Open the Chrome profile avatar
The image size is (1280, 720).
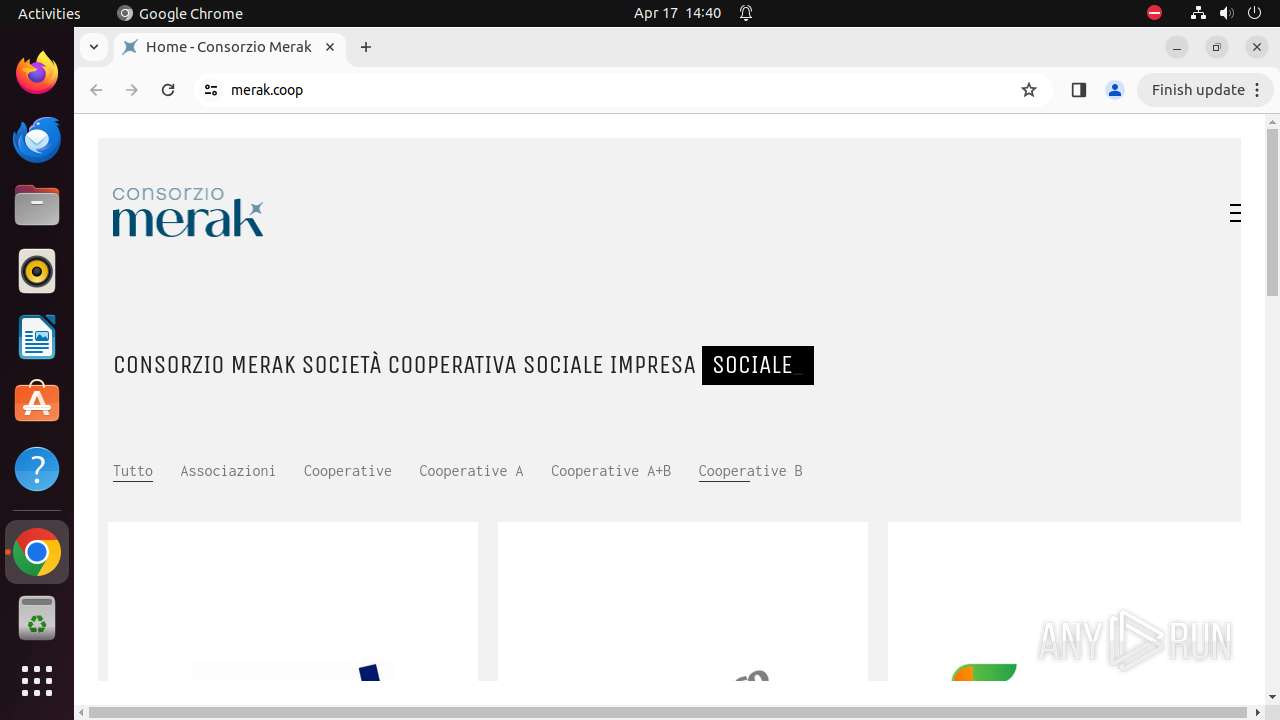coord(1115,90)
